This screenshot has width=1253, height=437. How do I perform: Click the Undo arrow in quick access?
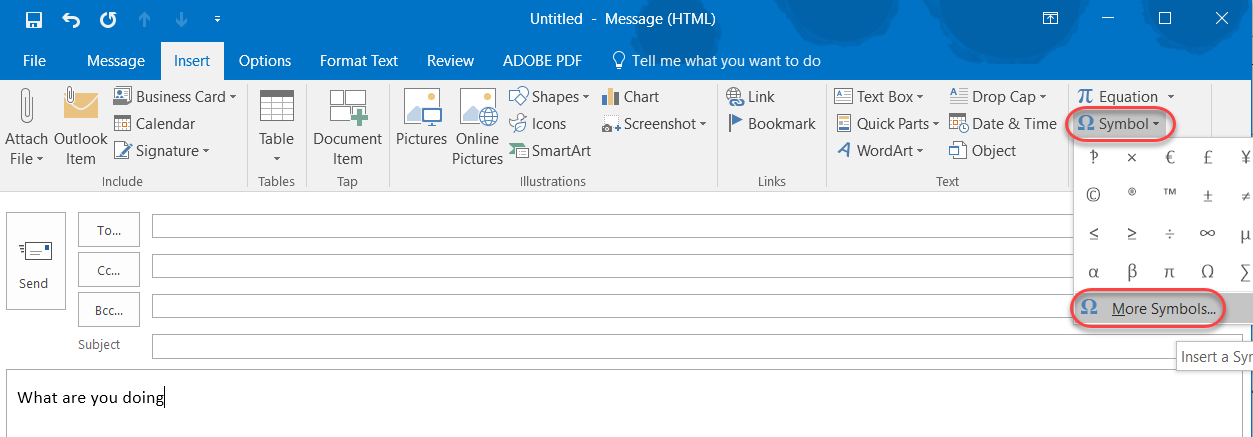click(x=71, y=19)
